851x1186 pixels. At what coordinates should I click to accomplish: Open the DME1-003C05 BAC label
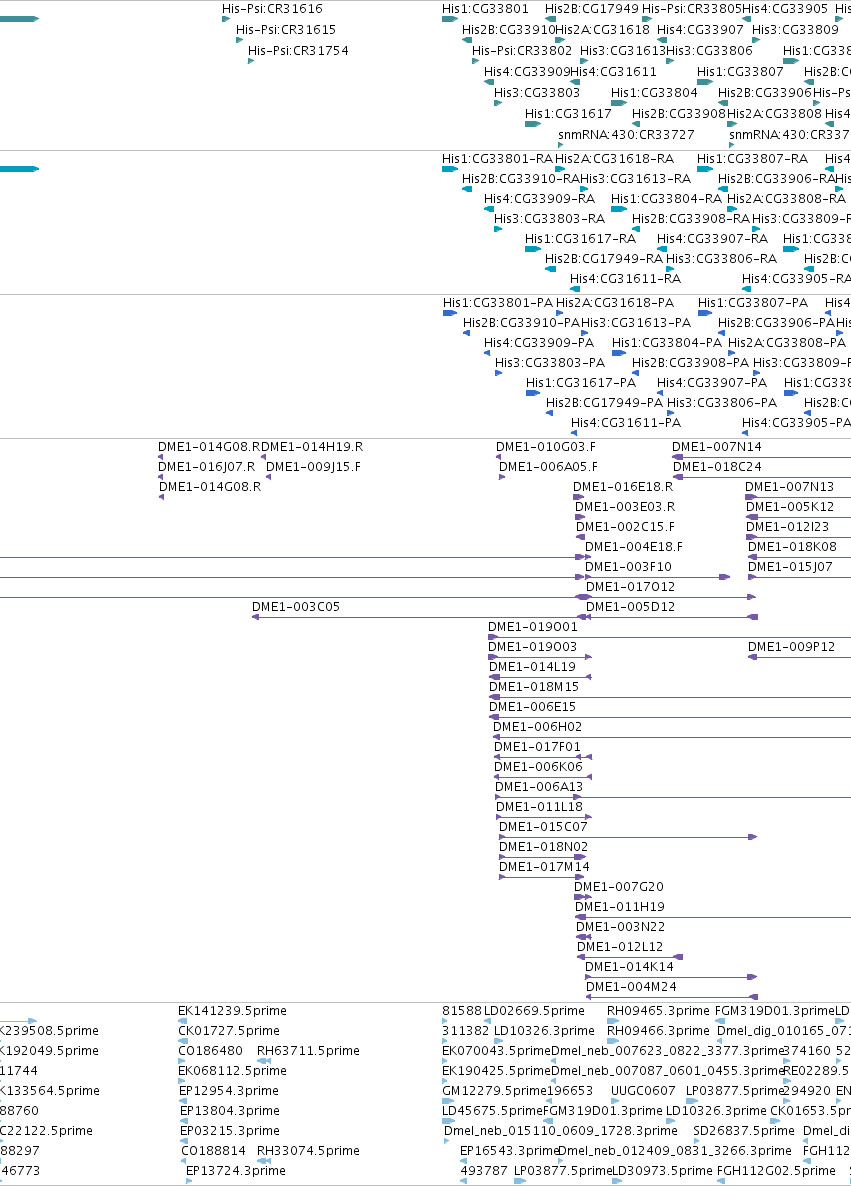(296, 607)
